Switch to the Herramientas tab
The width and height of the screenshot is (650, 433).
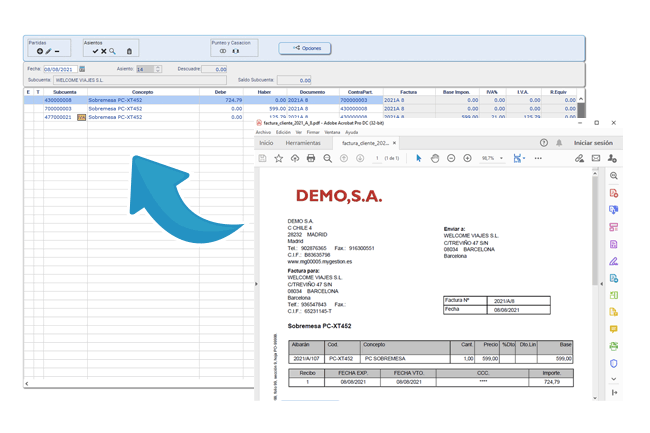click(x=303, y=143)
